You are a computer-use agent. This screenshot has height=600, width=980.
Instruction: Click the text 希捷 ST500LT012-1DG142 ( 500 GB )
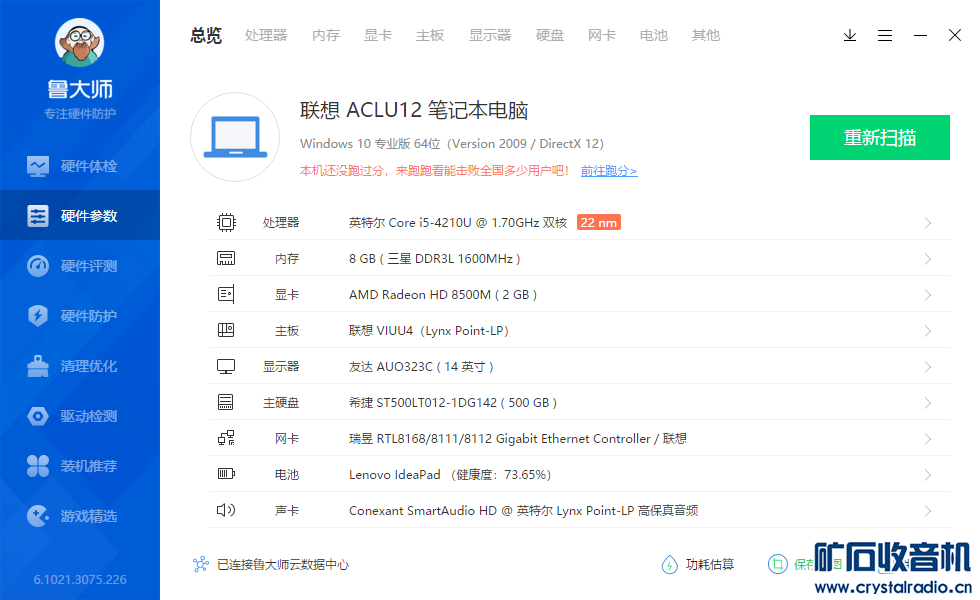(453, 402)
